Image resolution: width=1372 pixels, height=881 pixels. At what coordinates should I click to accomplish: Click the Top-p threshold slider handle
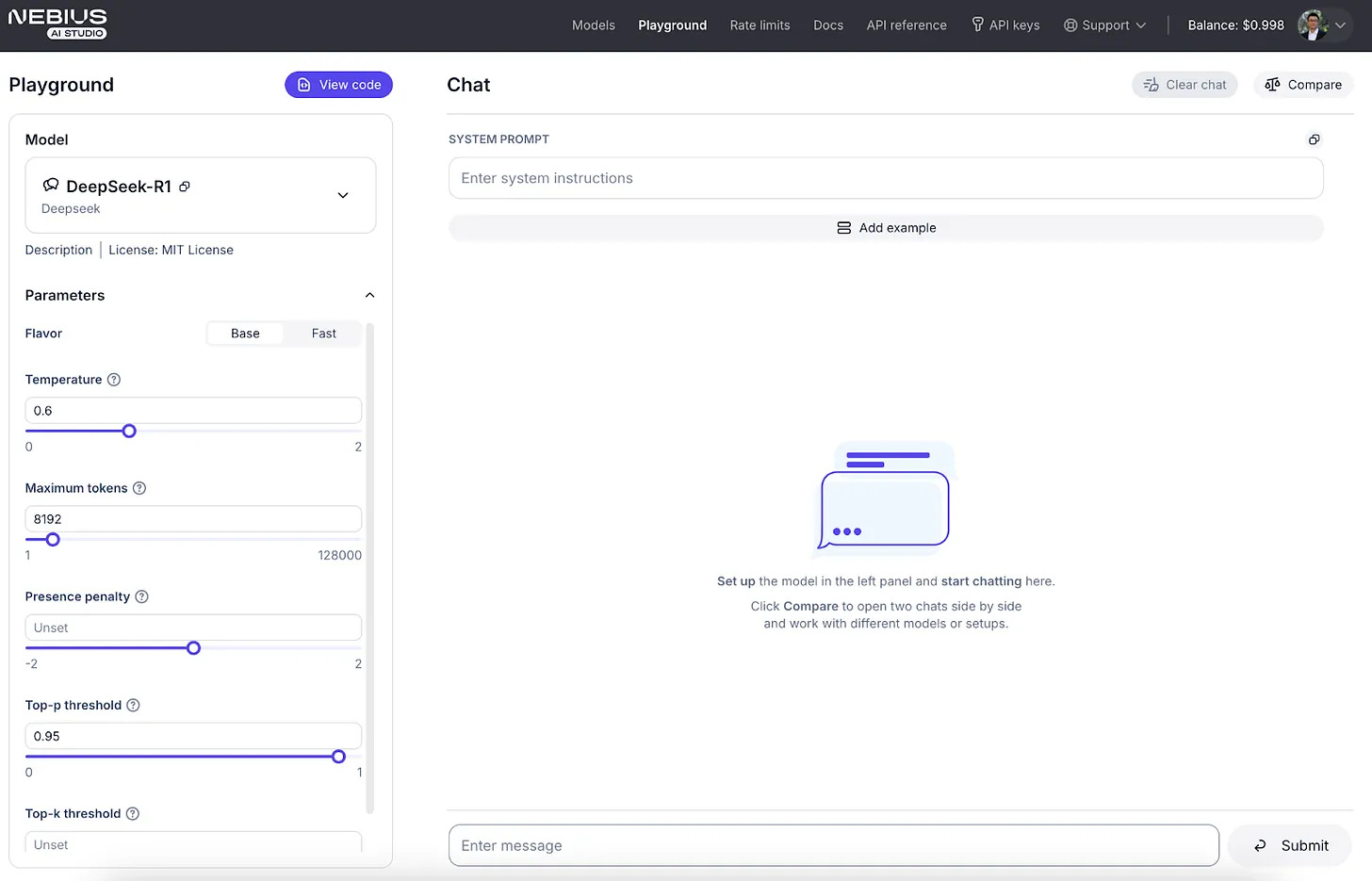click(338, 757)
